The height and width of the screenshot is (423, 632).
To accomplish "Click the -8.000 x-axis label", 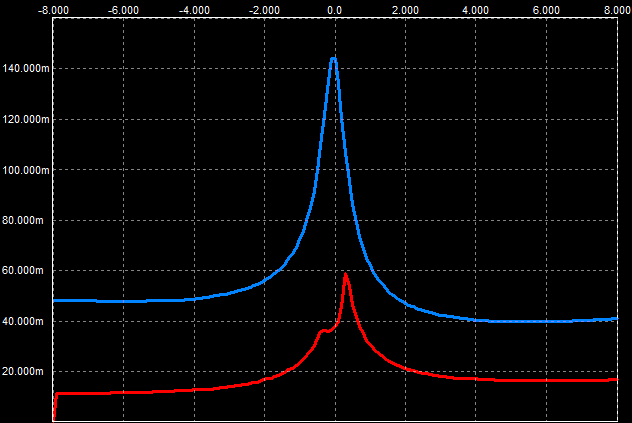I will 53,10.
